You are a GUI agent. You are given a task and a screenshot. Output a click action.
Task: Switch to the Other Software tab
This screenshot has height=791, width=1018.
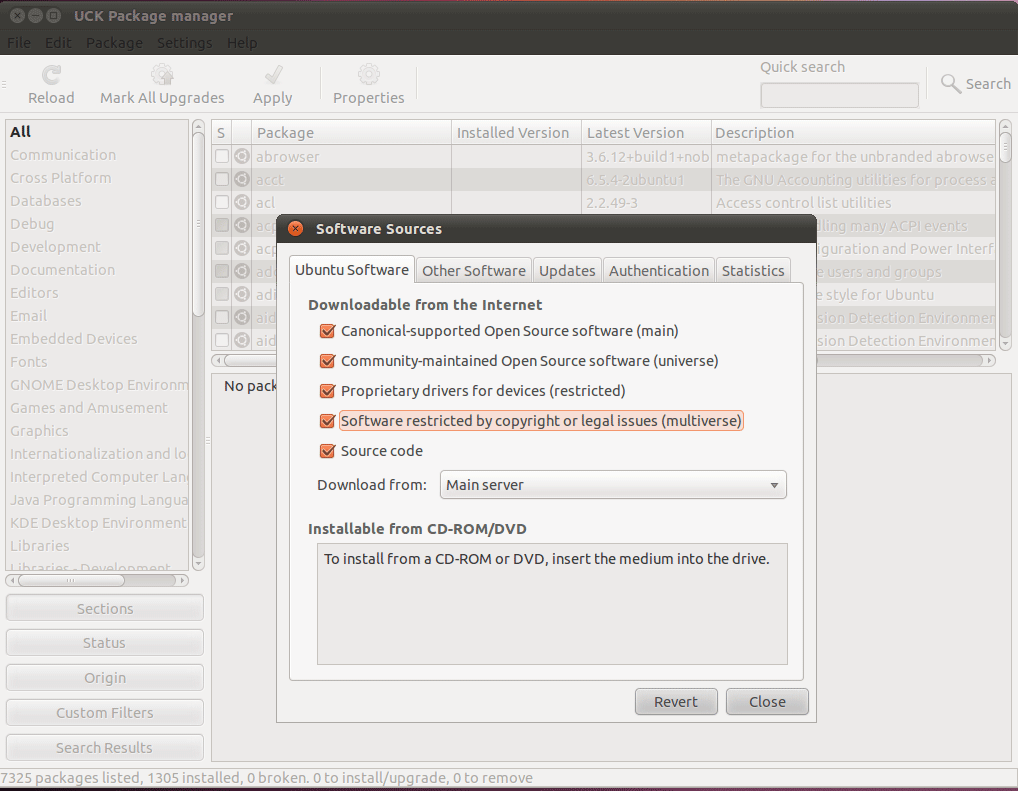coord(474,271)
